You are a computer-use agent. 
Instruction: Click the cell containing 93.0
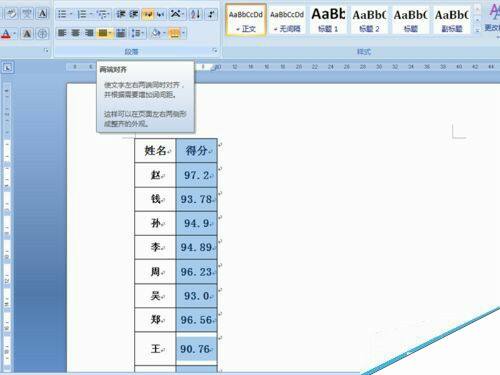coord(197,296)
